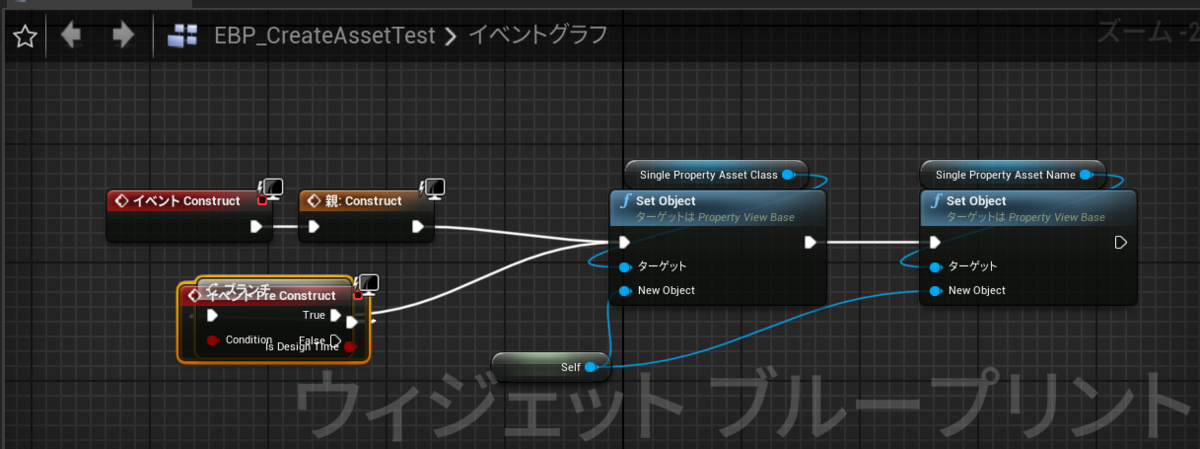The height and width of the screenshot is (449, 1200).
Task: Click ターゲット pin on first Set Object node
Action: pyautogui.click(x=625, y=267)
